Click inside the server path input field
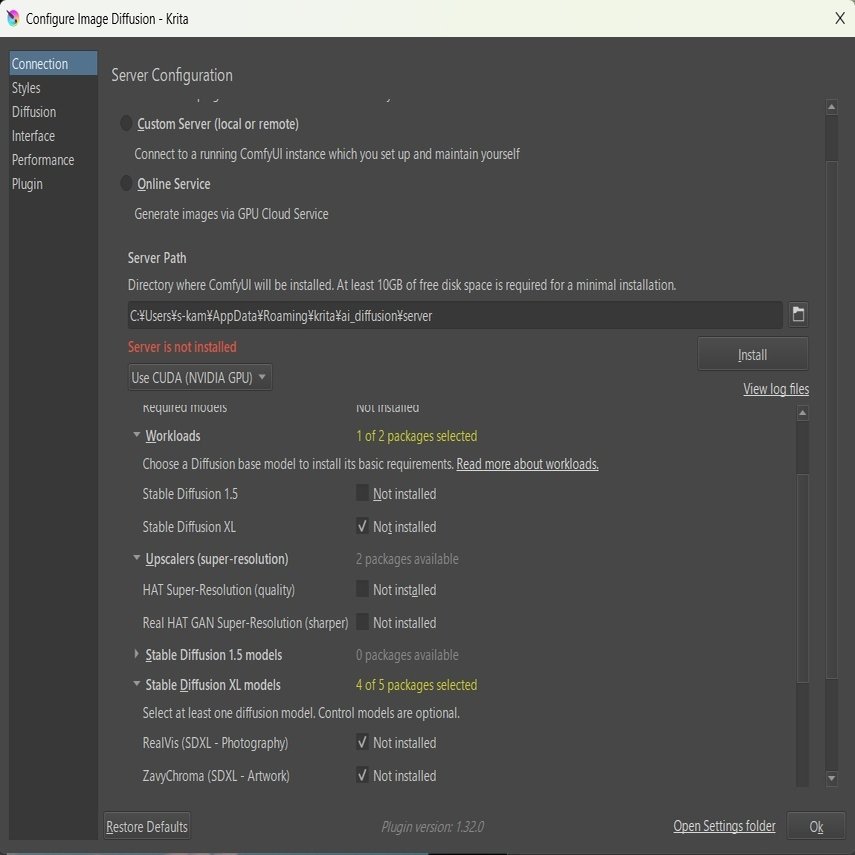 pyautogui.click(x=455, y=315)
